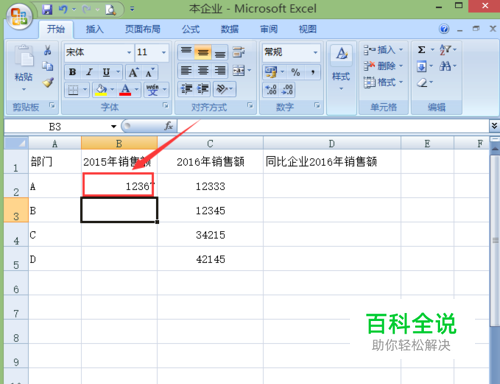Screen dimensions: 500x384
Task: Toggle wrap text in cell
Action: tap(239, 52)
